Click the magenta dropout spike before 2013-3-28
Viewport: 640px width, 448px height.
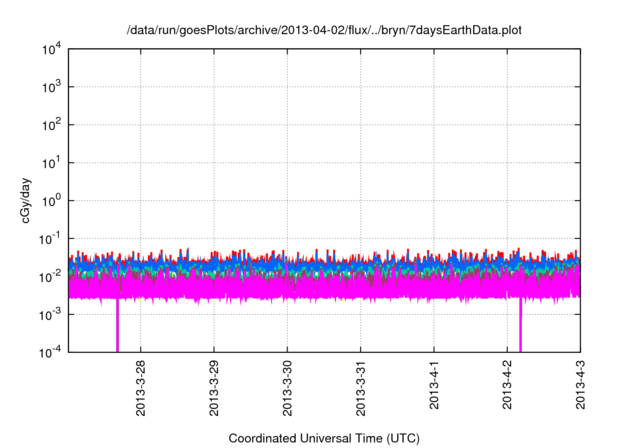pos(117,325)
